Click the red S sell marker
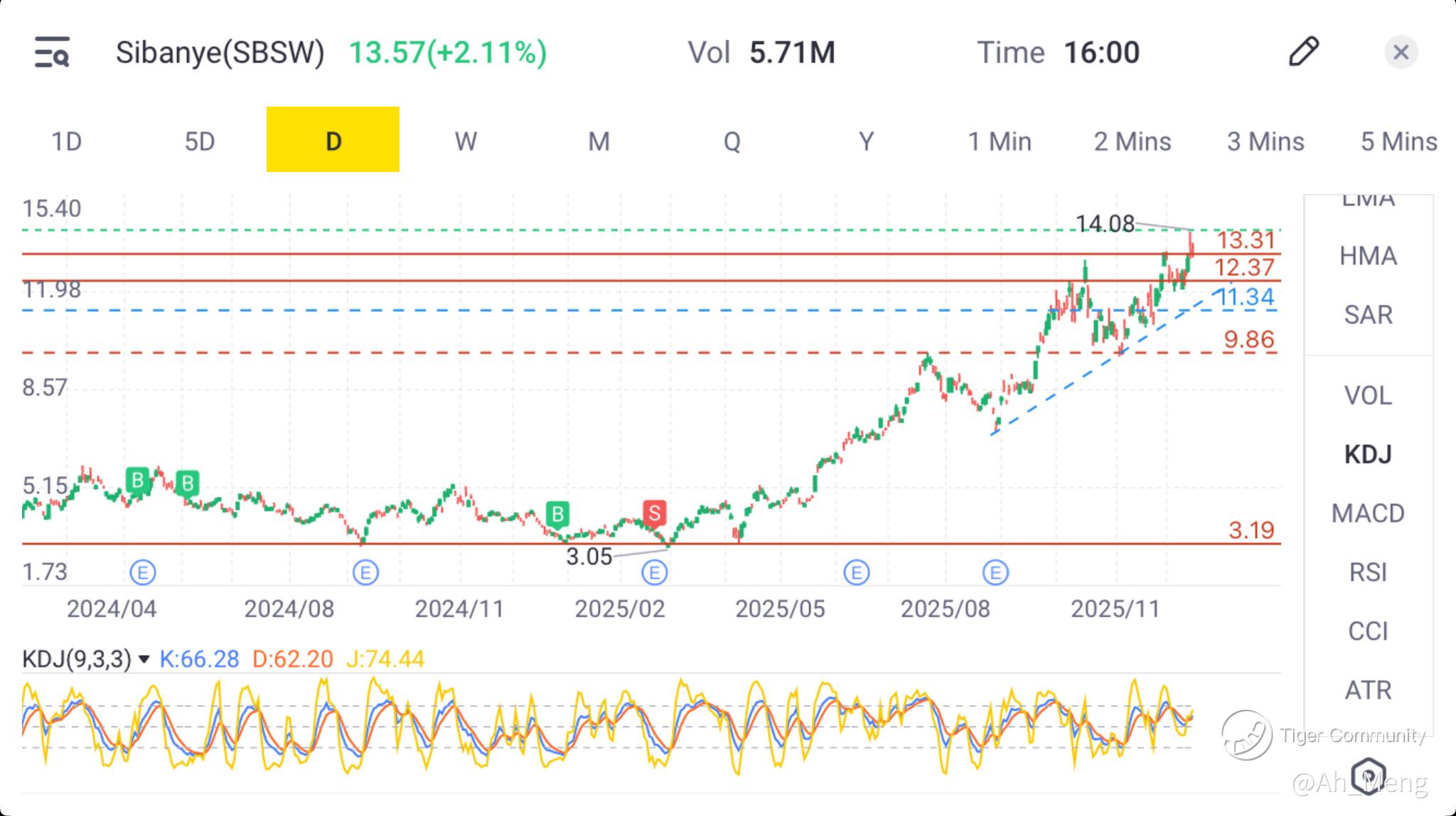The width and height of the screenshot is (1456, 816). [654, 512]
